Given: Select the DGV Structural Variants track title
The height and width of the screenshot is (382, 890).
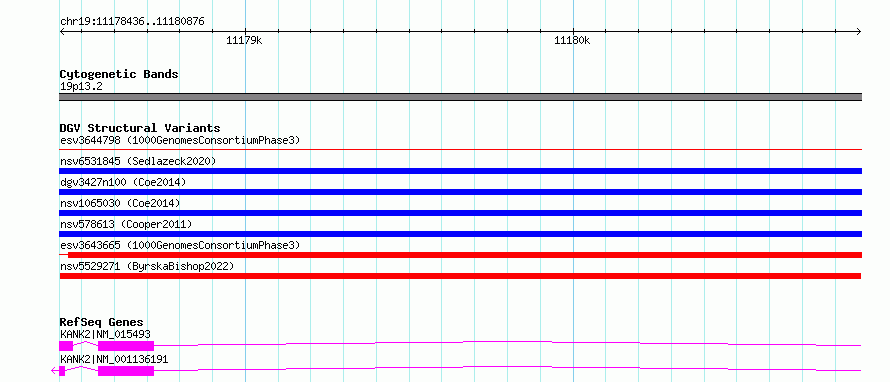Looking at the screenshot, I should [140, 128].
